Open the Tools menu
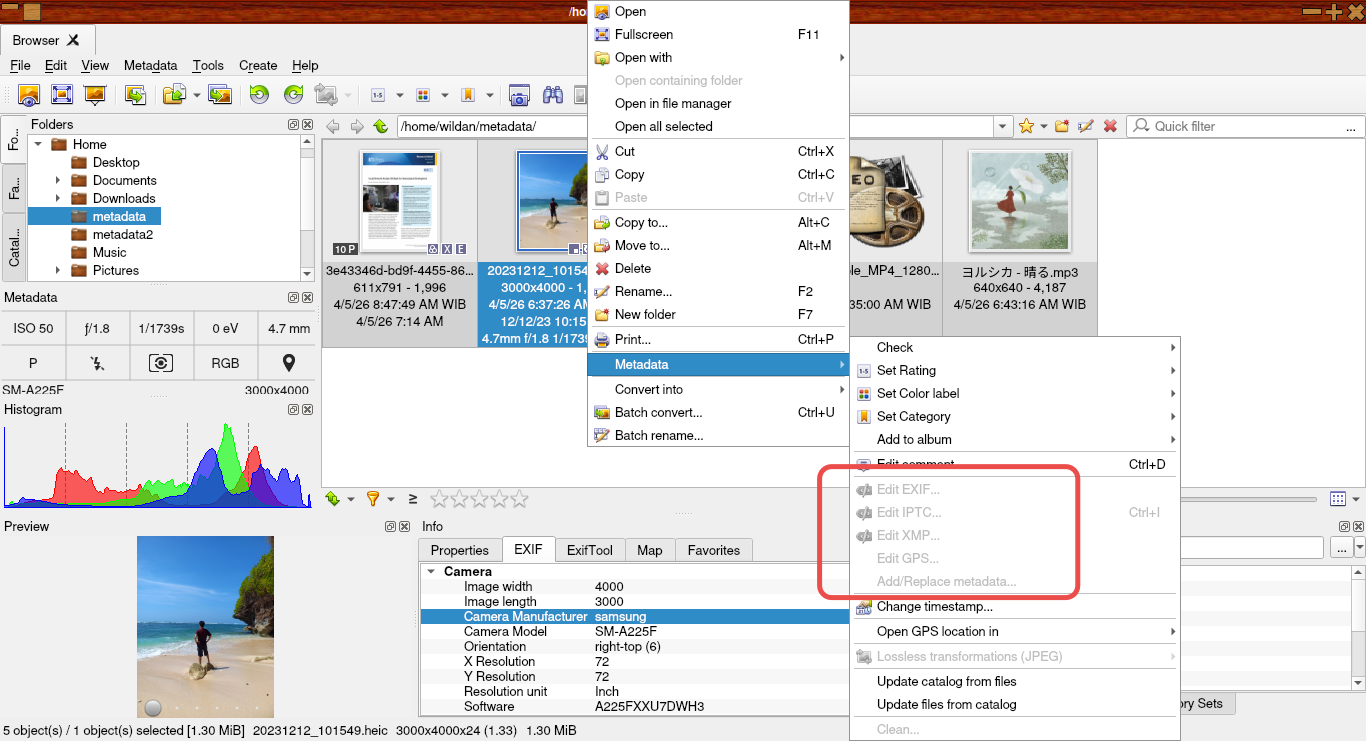 coord(208,66)
